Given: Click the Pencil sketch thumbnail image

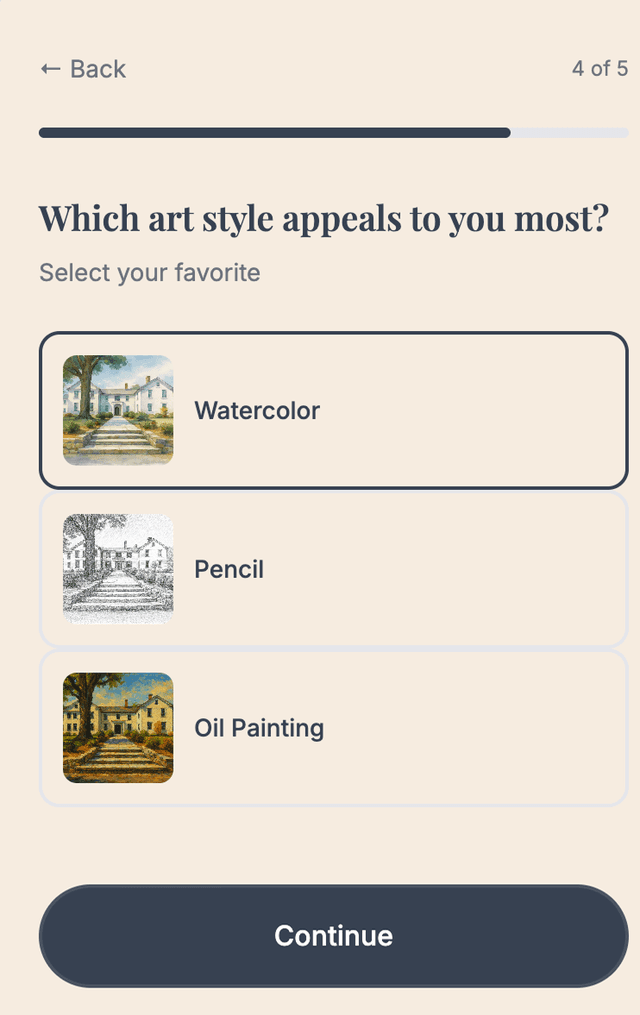Looking at the screenshot, I should (x=117, y=568).
